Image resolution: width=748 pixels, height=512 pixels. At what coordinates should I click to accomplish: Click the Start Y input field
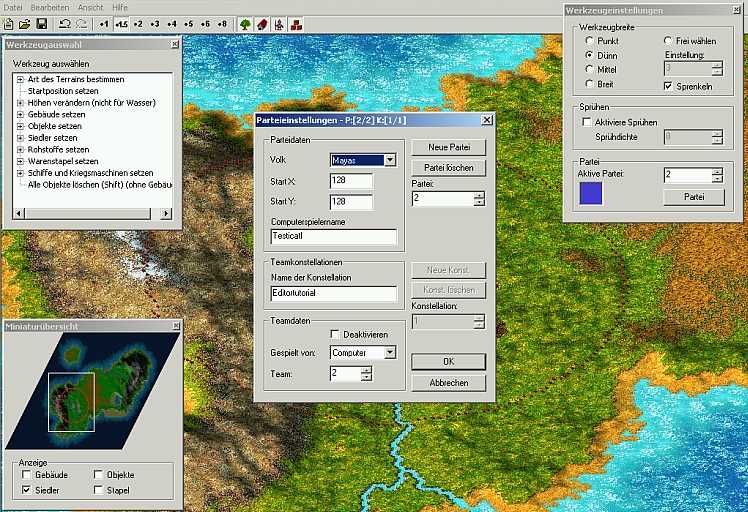(x=351, y=201)
